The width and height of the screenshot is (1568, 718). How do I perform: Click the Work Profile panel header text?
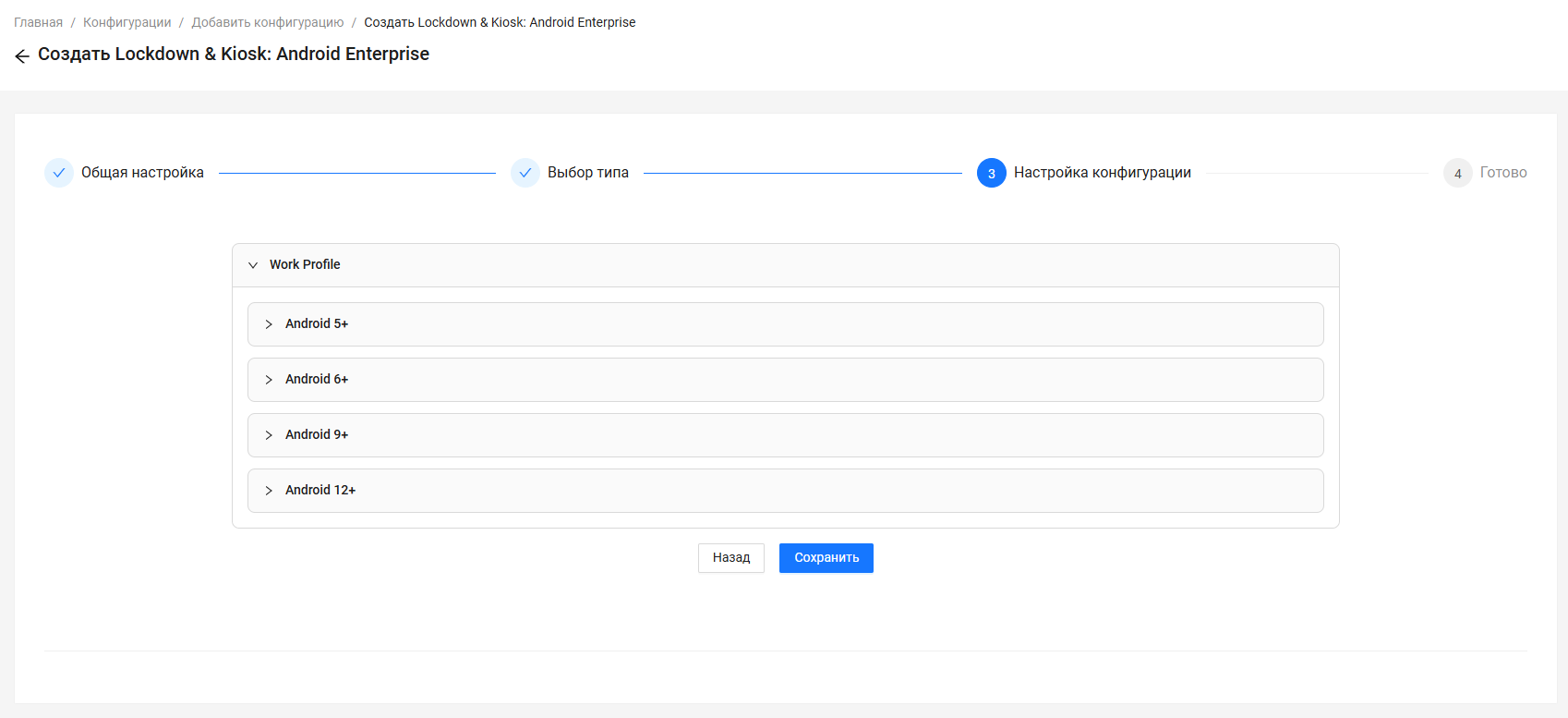(305, 265)
